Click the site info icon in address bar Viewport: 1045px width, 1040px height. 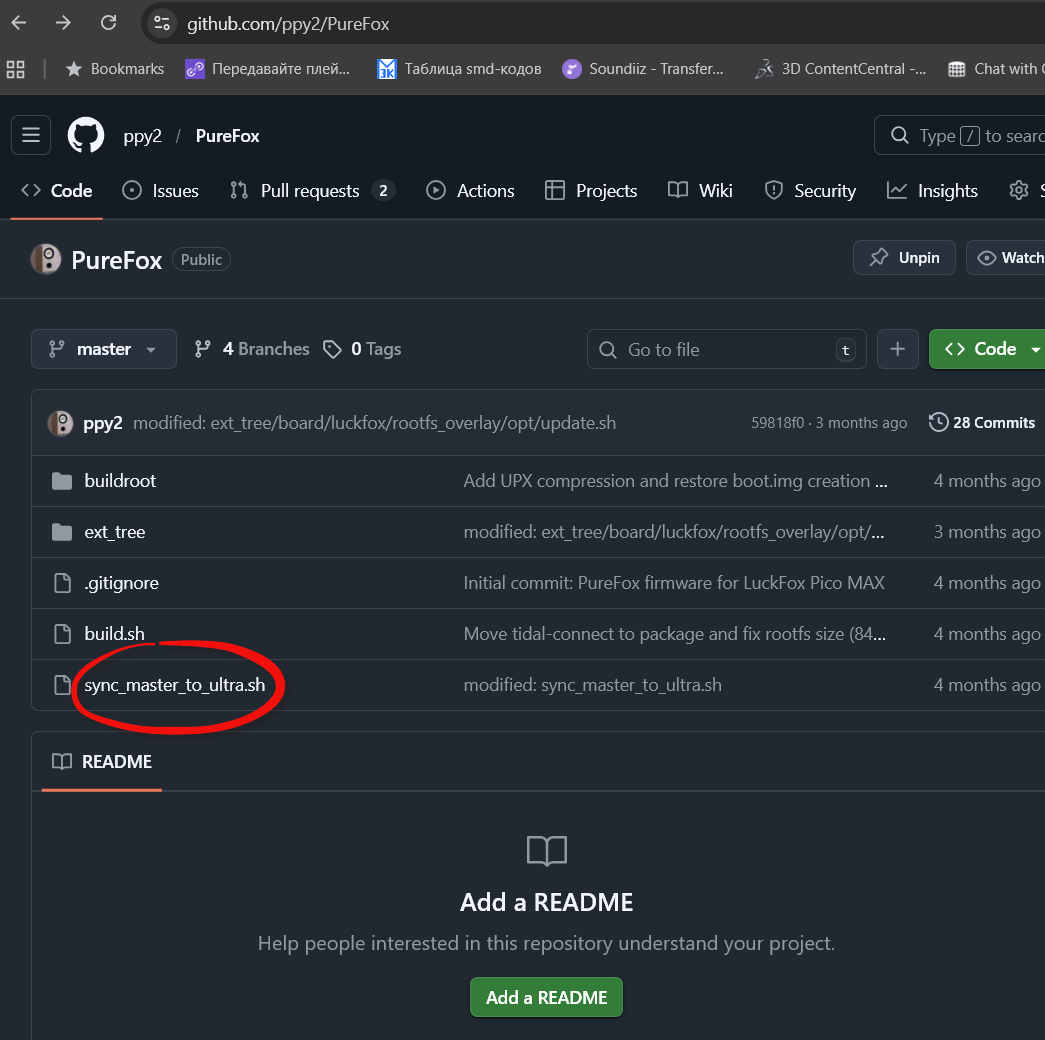(164, 24)
